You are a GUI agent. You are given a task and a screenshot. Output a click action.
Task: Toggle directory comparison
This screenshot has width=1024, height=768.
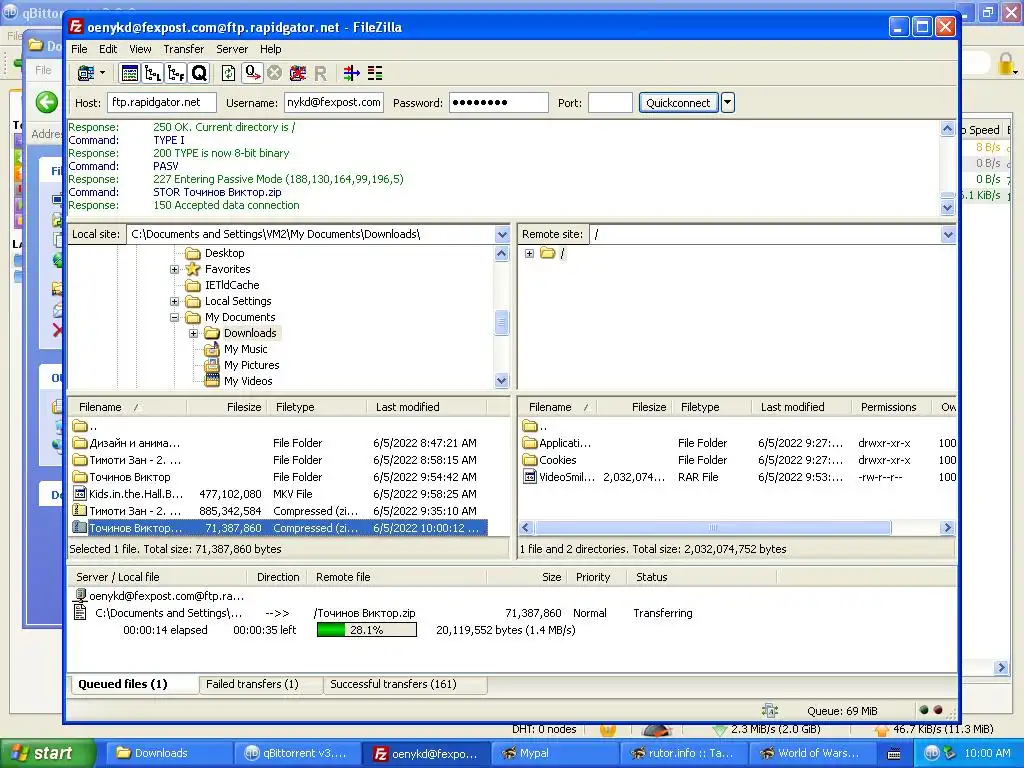click(x=375, y=73)
